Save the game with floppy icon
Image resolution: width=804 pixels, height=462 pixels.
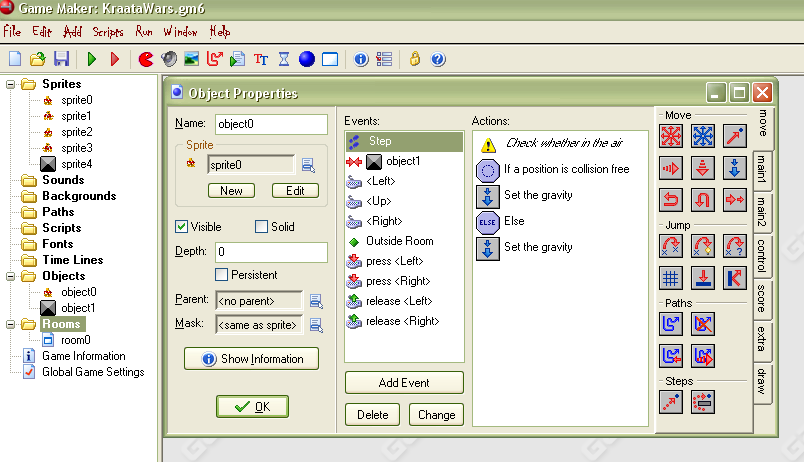coord(61,59)
